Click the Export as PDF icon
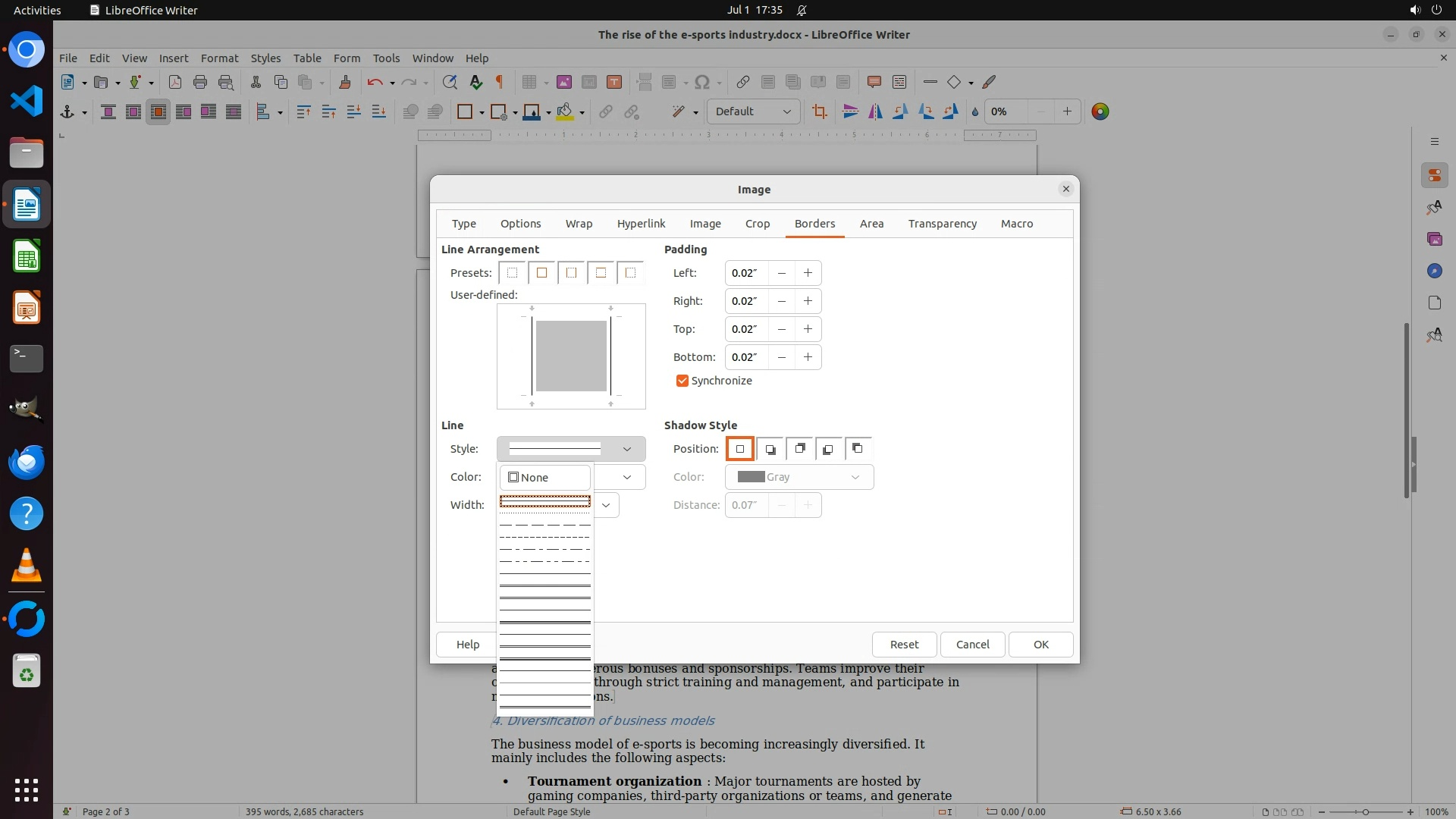1456x819 pixels. (x=175, y=82)
